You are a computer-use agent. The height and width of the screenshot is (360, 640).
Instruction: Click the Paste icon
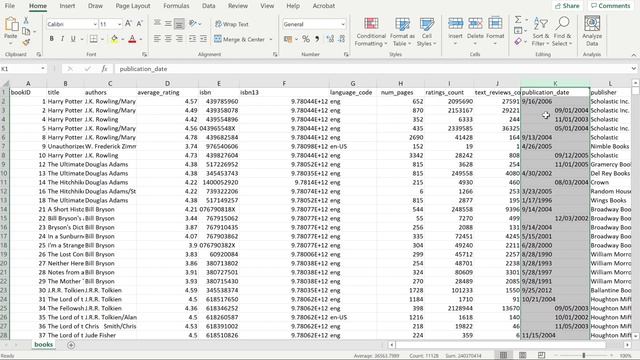[x=11, y=24]
